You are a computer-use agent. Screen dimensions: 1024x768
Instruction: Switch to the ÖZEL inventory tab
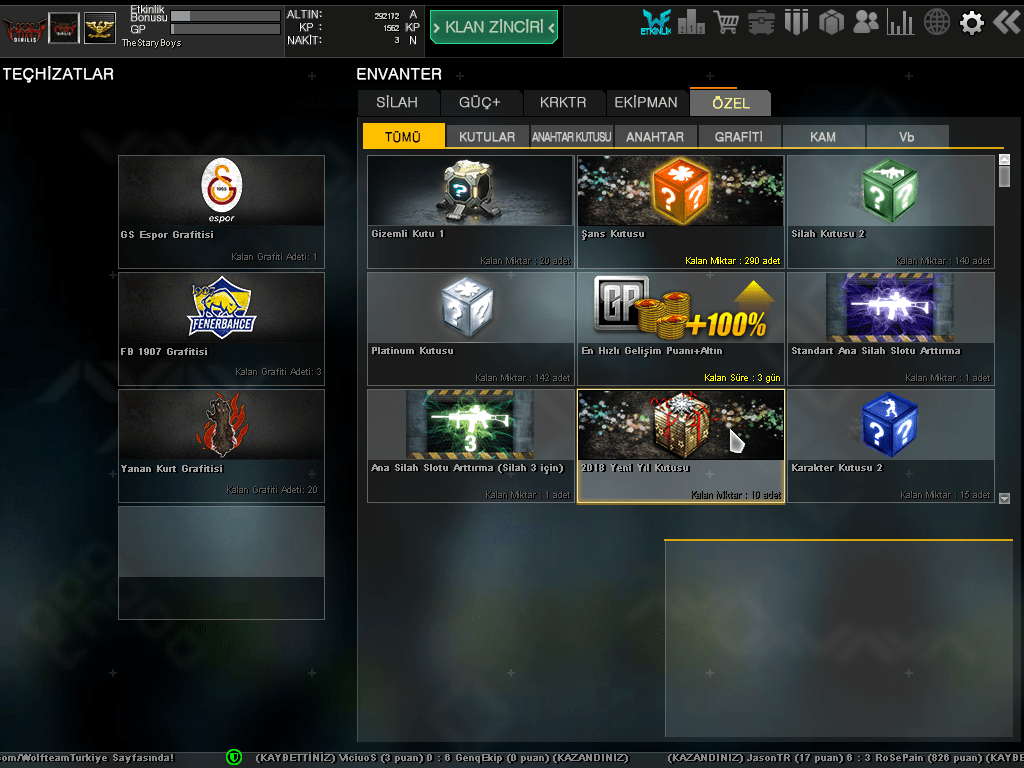pos(730,103)
